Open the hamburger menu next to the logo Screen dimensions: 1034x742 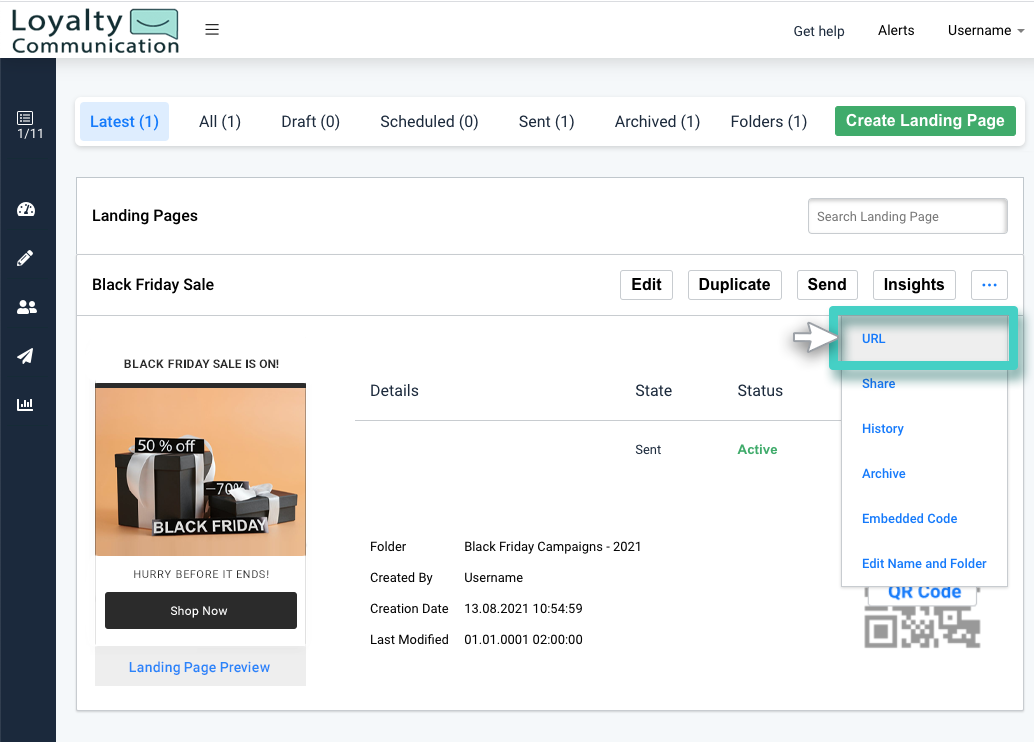212,29
